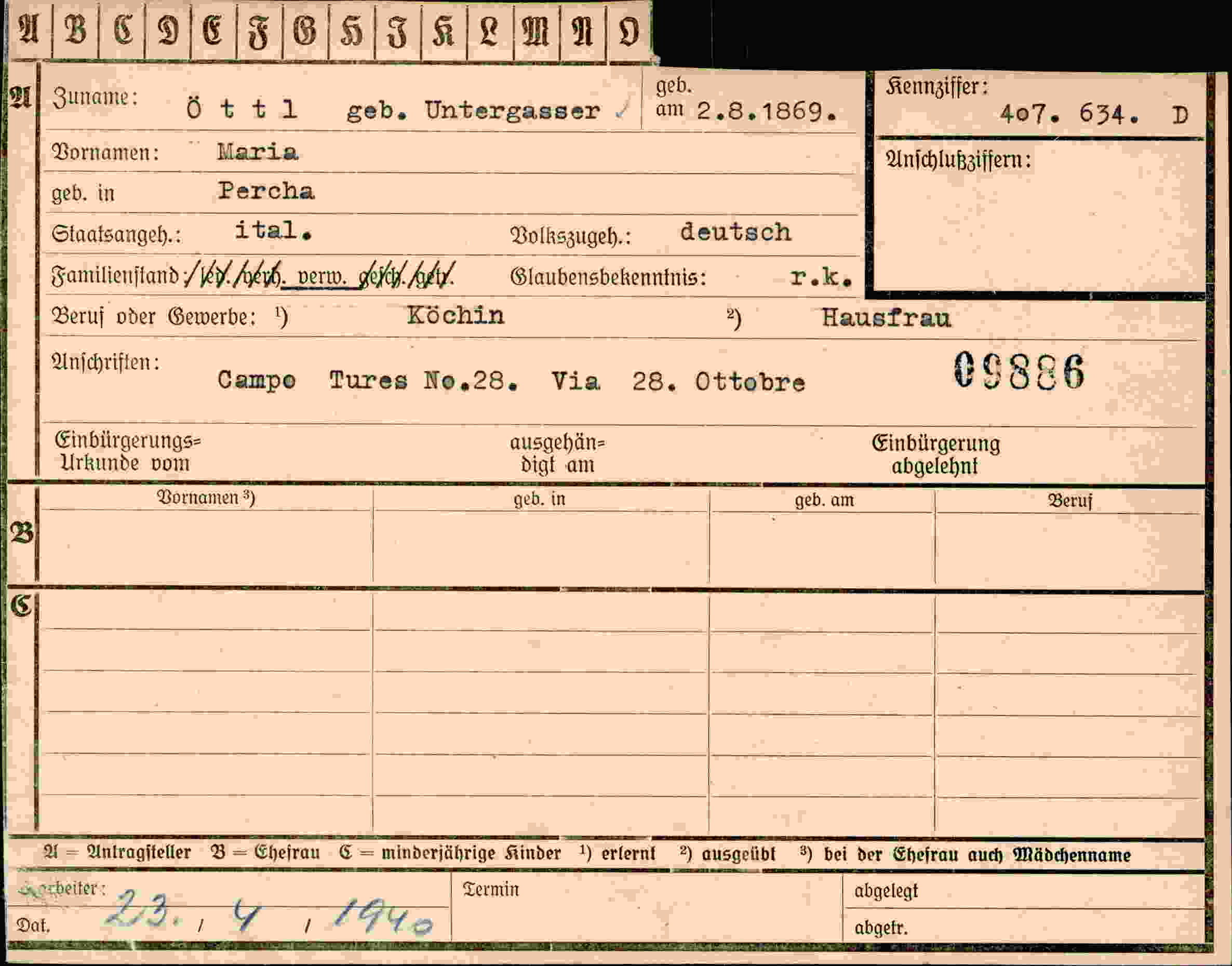Click section C marker letter
The width and height of the screenshot is (1232, 966).
click(x=21, y=606)
